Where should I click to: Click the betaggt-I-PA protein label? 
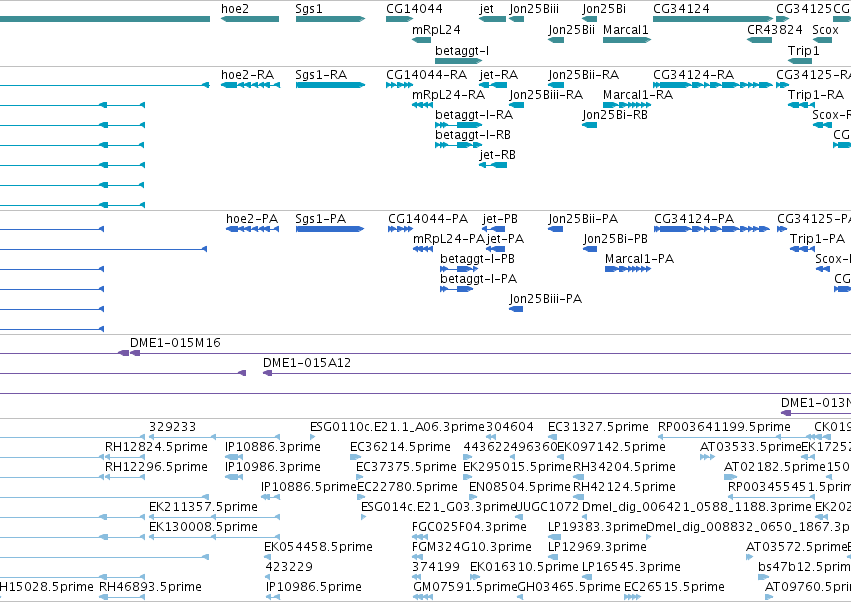click(478, 279)
